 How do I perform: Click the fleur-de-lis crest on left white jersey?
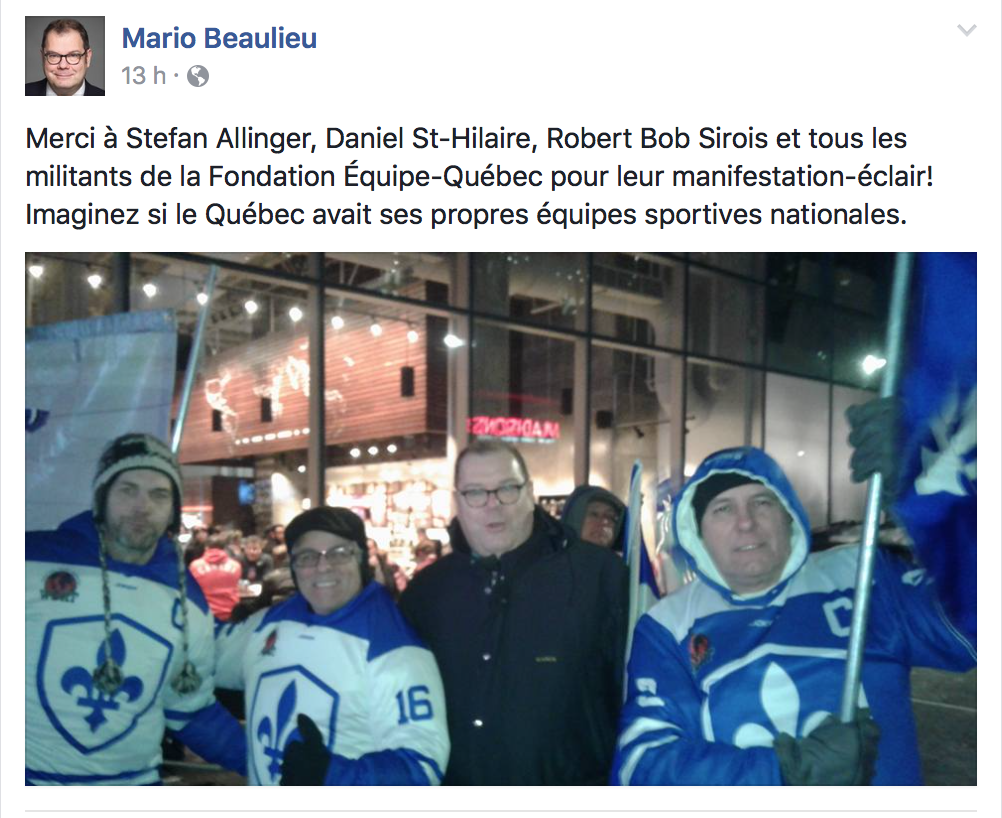coord(102,681)
